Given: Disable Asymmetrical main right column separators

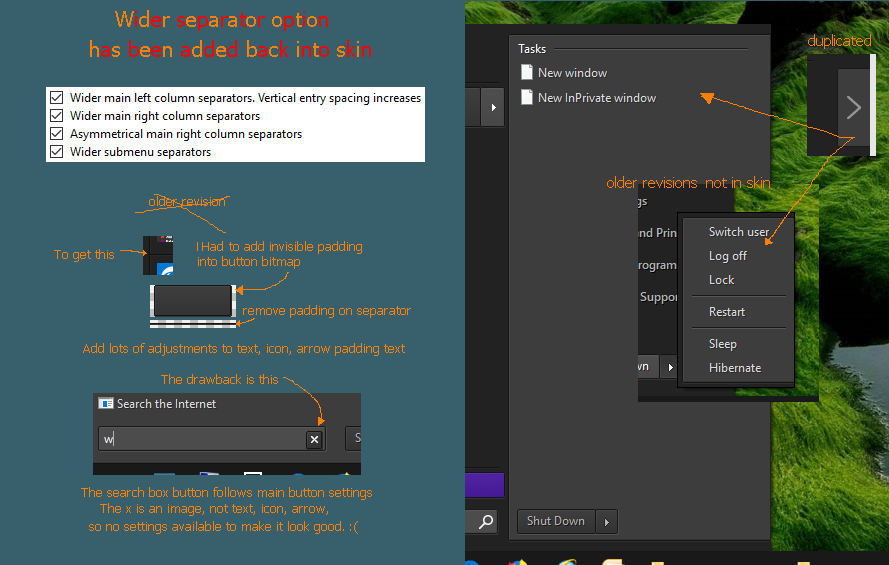Looking at the screenshot, I should click(57, 134).
